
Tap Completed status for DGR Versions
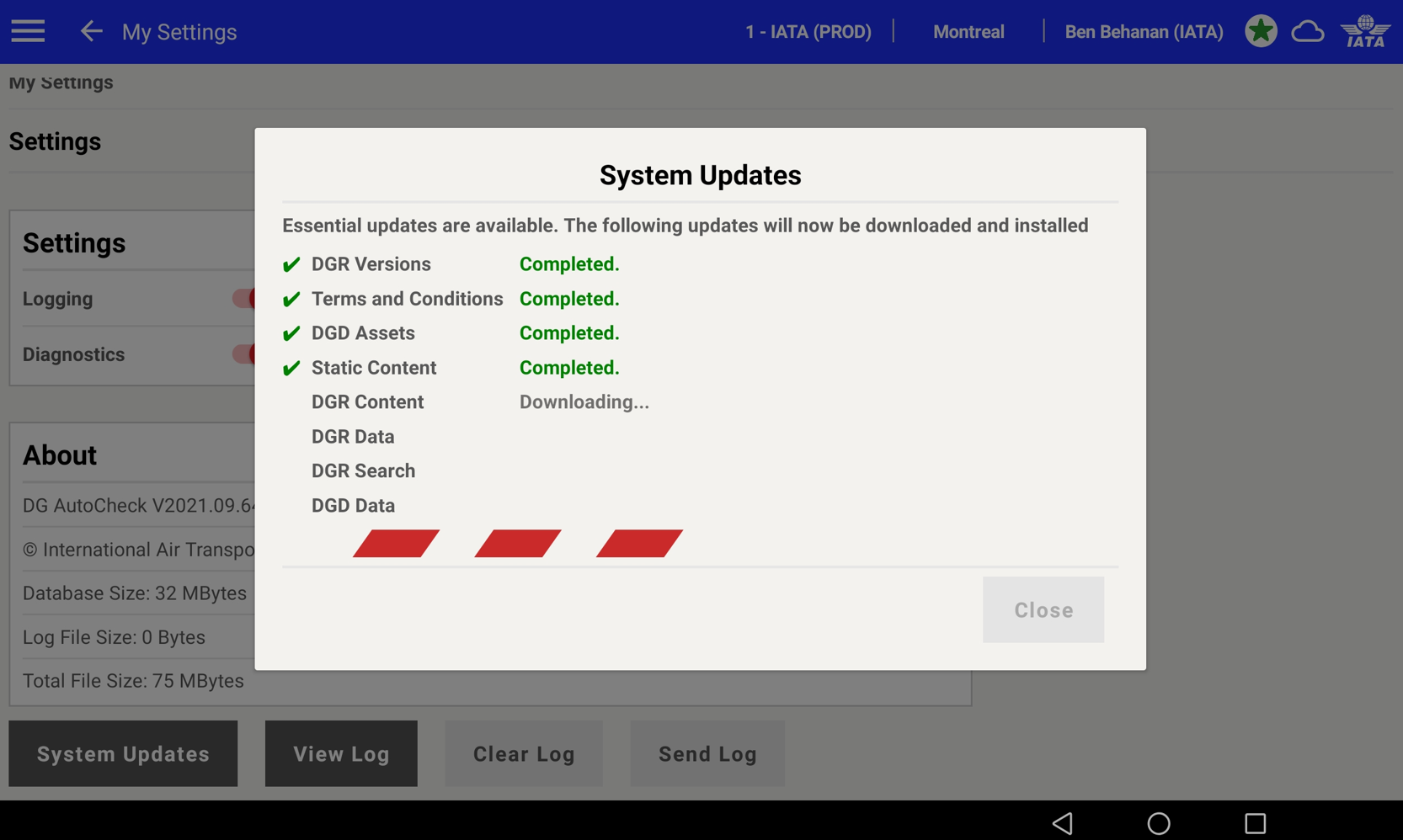click(x=569, y=264)
